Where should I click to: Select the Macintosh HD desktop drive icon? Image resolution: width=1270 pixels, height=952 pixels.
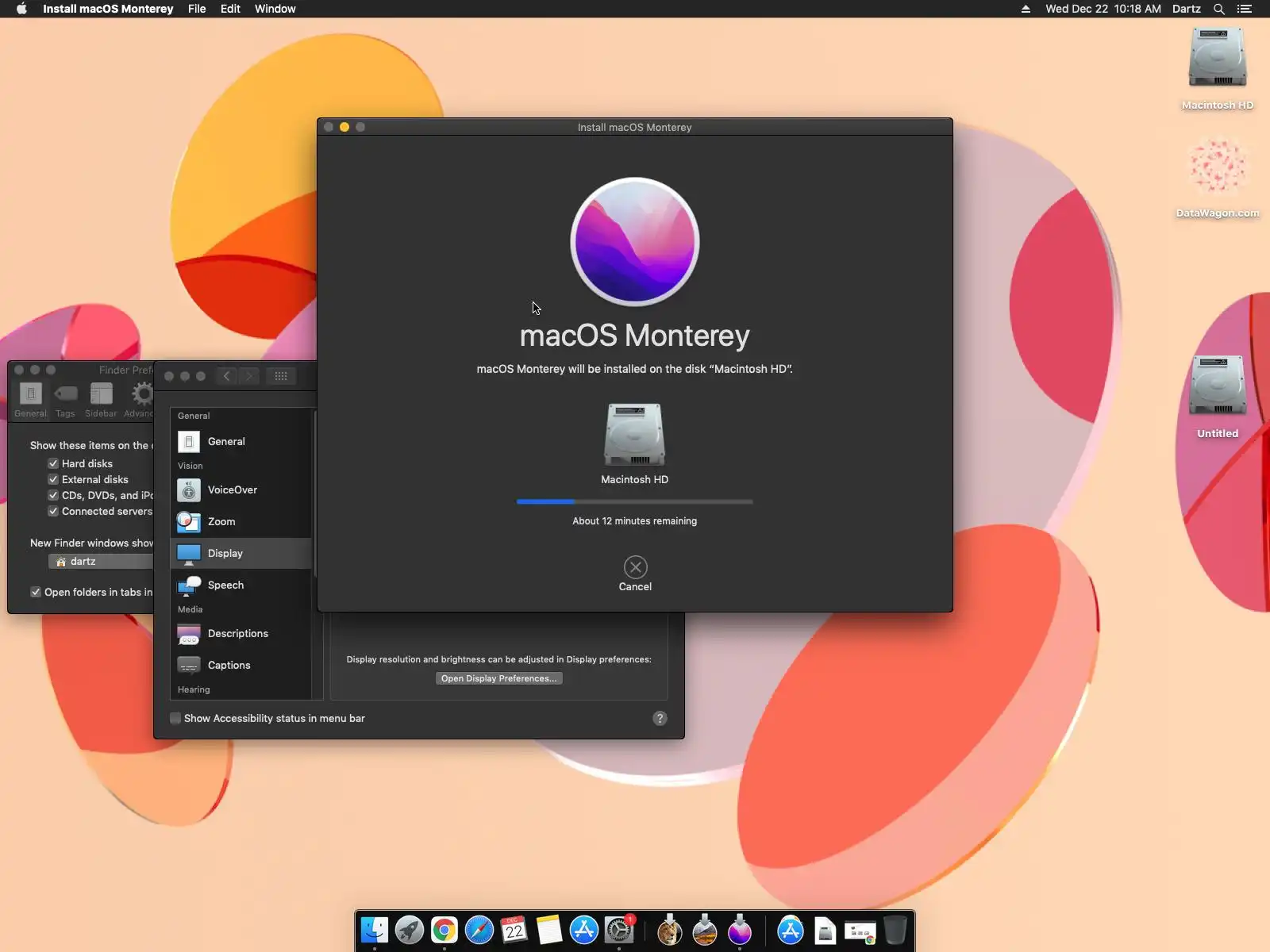pos(1218,59)
